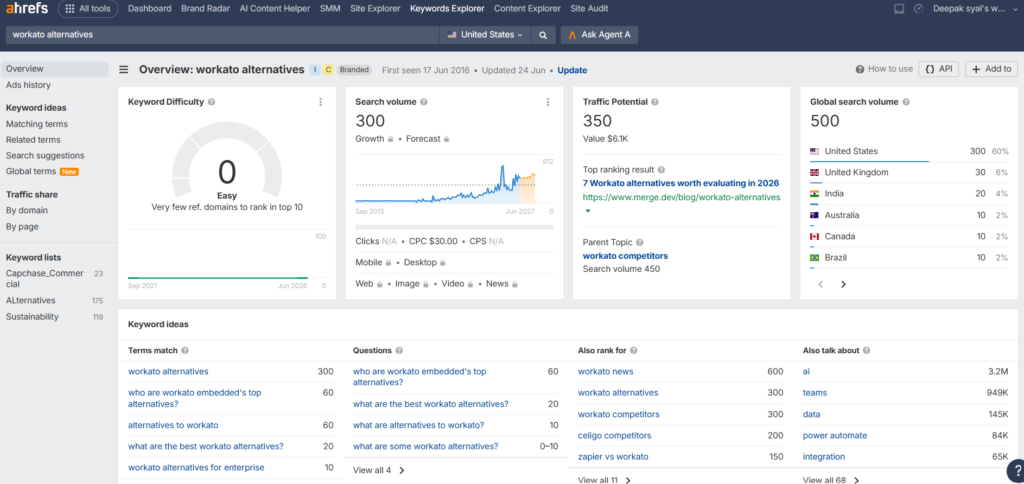Click the Update link

pos(572,70)
